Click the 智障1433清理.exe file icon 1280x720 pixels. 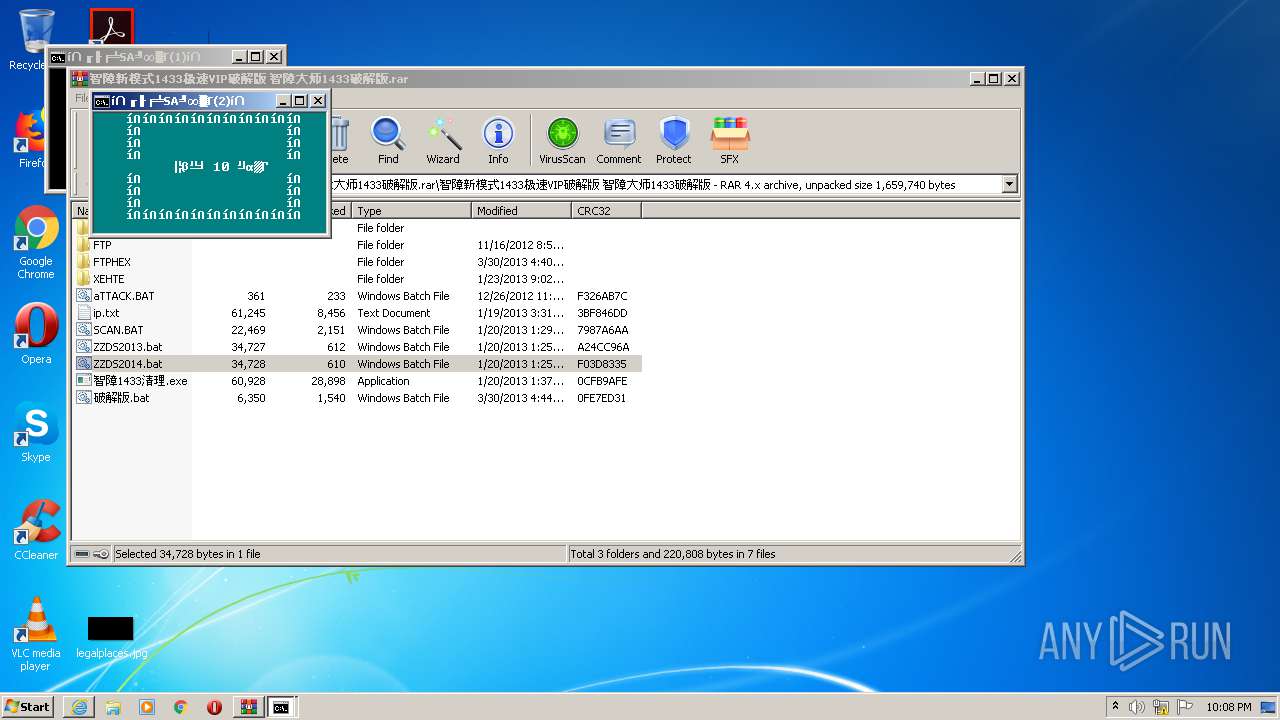point(84,381)
